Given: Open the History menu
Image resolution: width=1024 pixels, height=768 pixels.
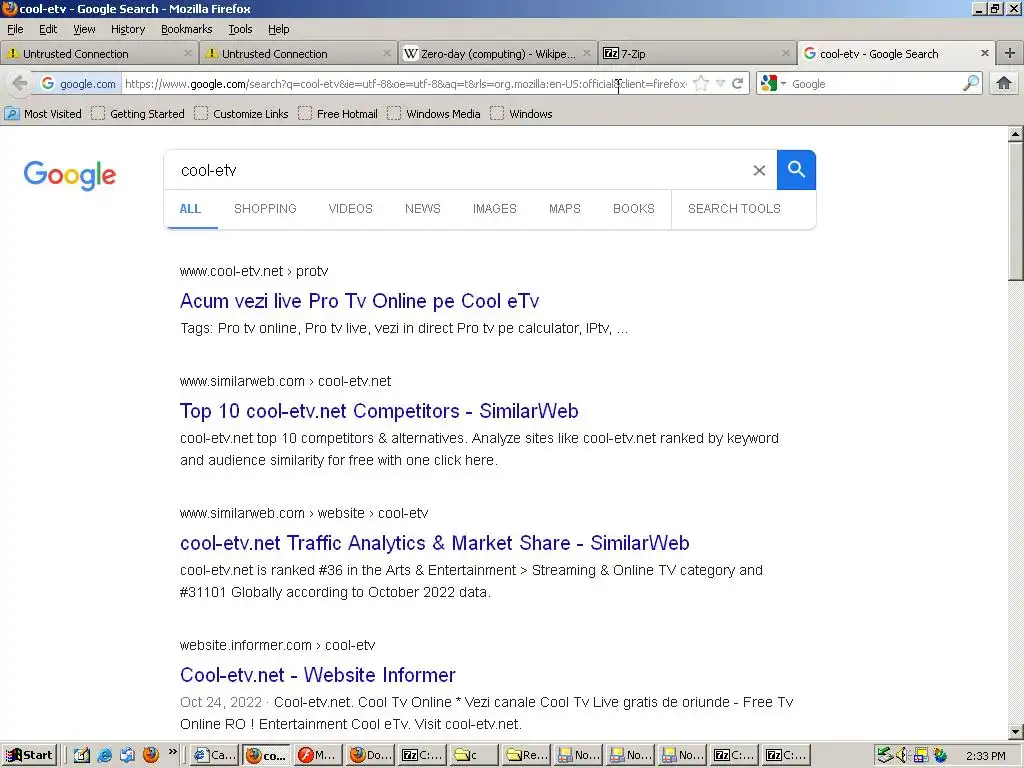Looking at the screenshot, I should click(127, 29).
